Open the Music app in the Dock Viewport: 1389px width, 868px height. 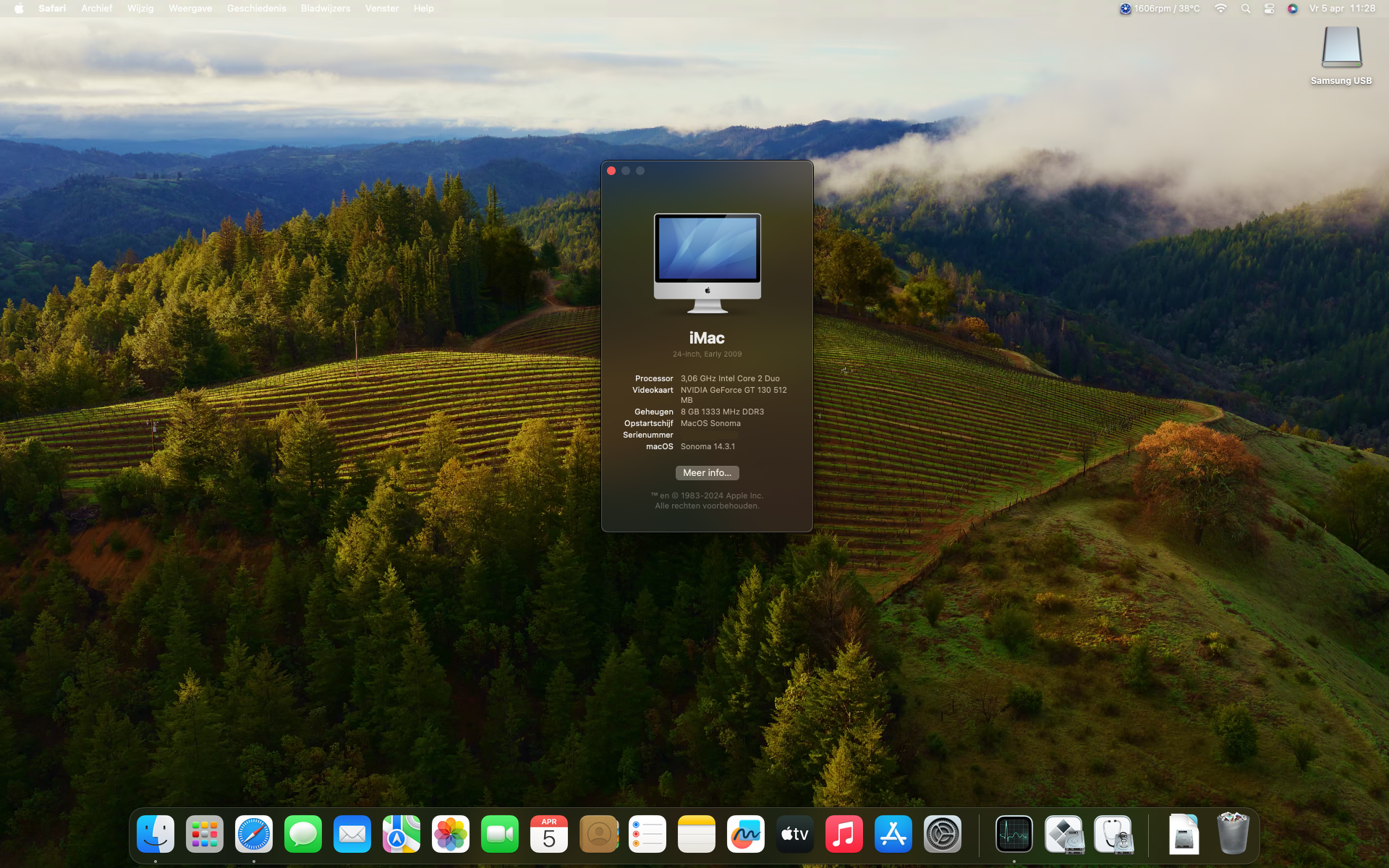click(844, 834)
